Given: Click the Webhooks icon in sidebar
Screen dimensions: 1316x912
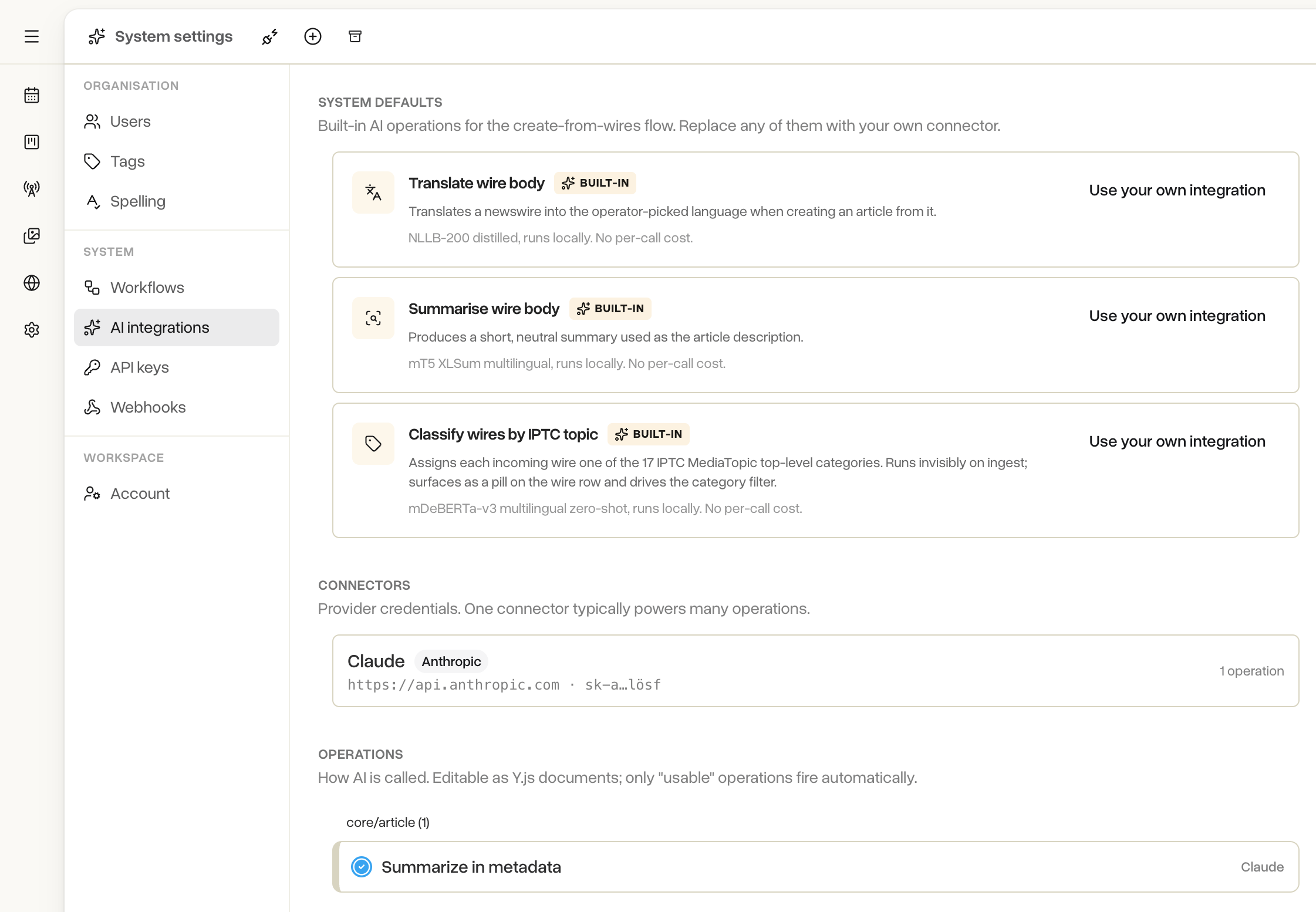Looking at the screenshot, I should [92, 407].
